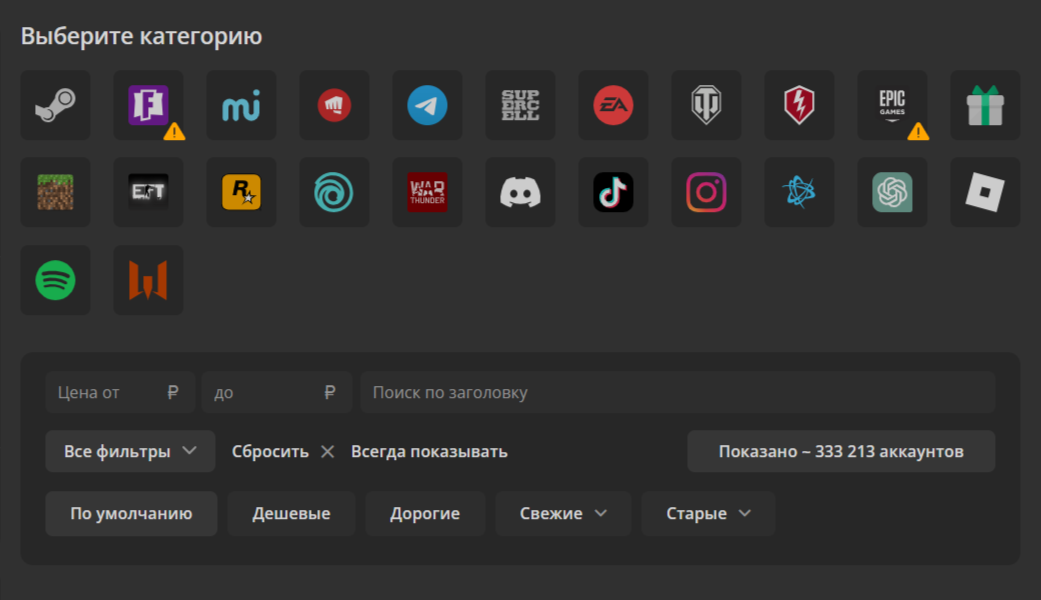Expand the Все фильтры dropdown
Viewport: 1041px width, 600px height.
[130, 451]
